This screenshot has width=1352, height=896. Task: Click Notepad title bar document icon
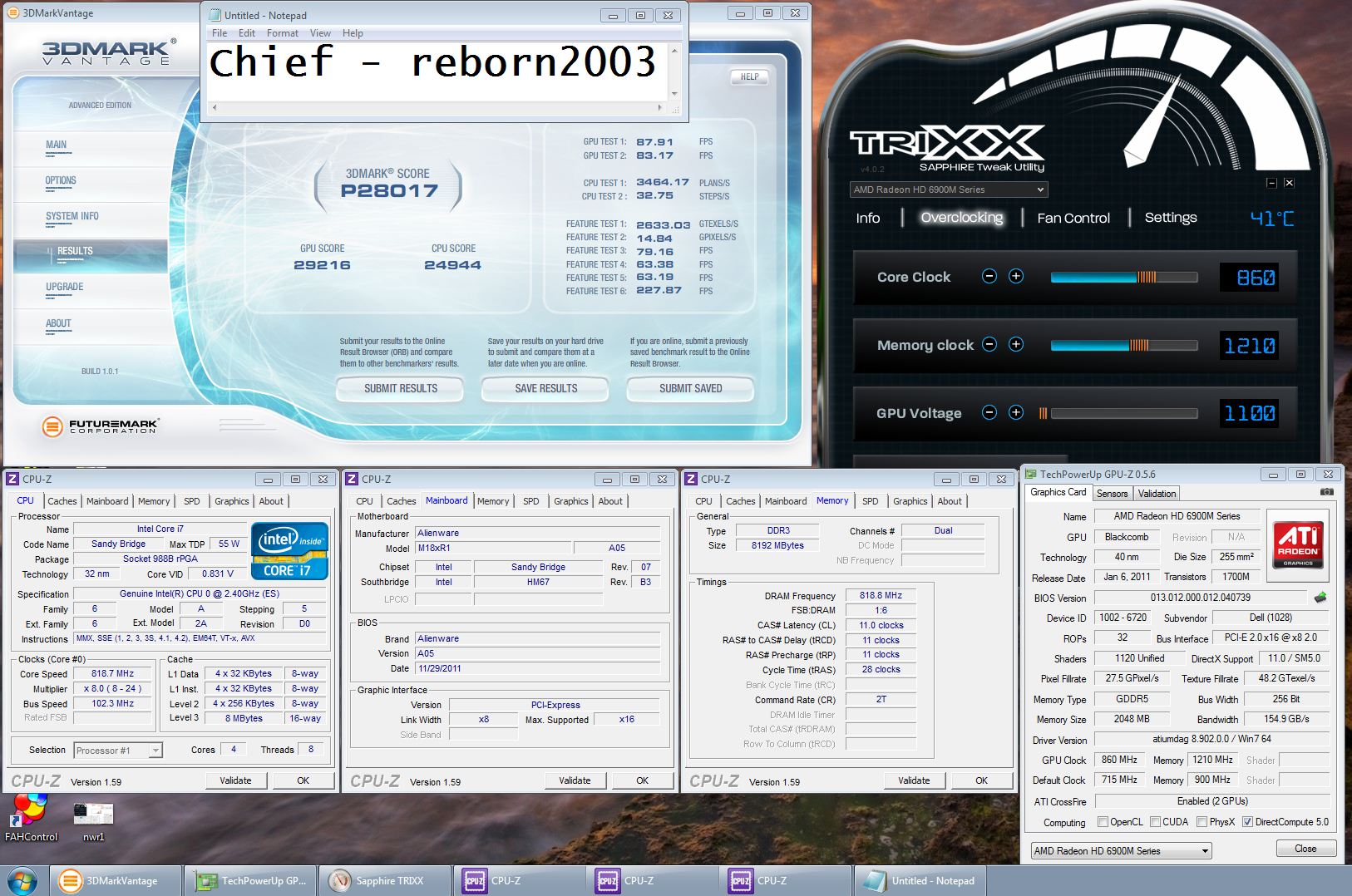click(x=214, y=15)
